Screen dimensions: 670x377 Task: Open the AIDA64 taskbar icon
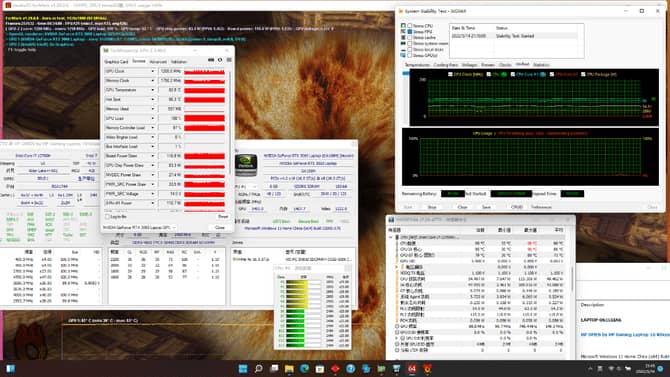click(x=411, y=368)
